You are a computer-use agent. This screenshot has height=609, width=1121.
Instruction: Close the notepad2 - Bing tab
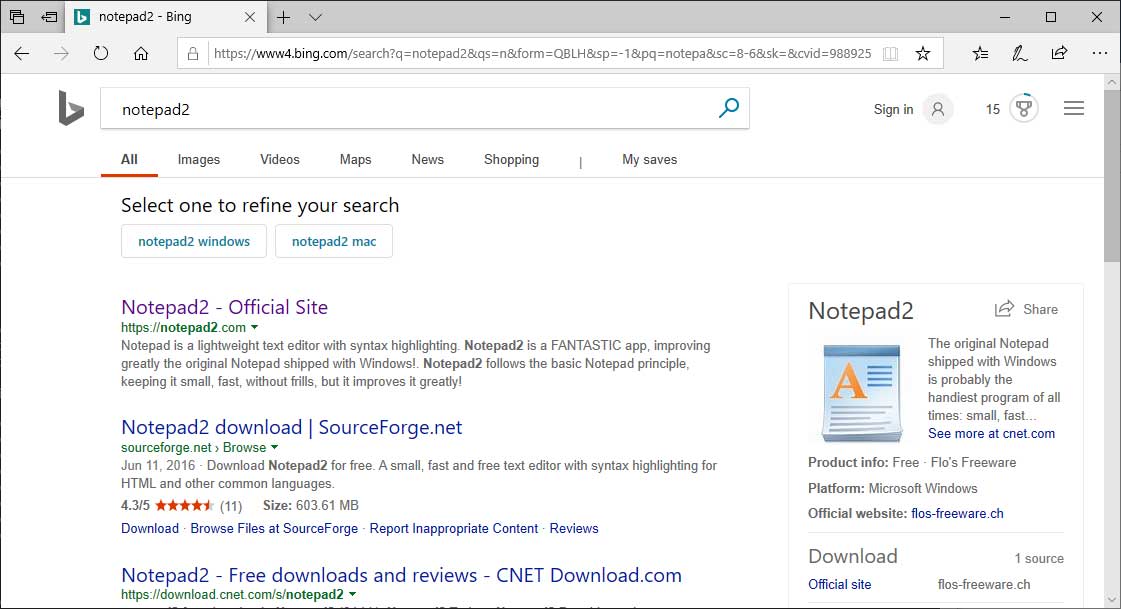[250, 17]
